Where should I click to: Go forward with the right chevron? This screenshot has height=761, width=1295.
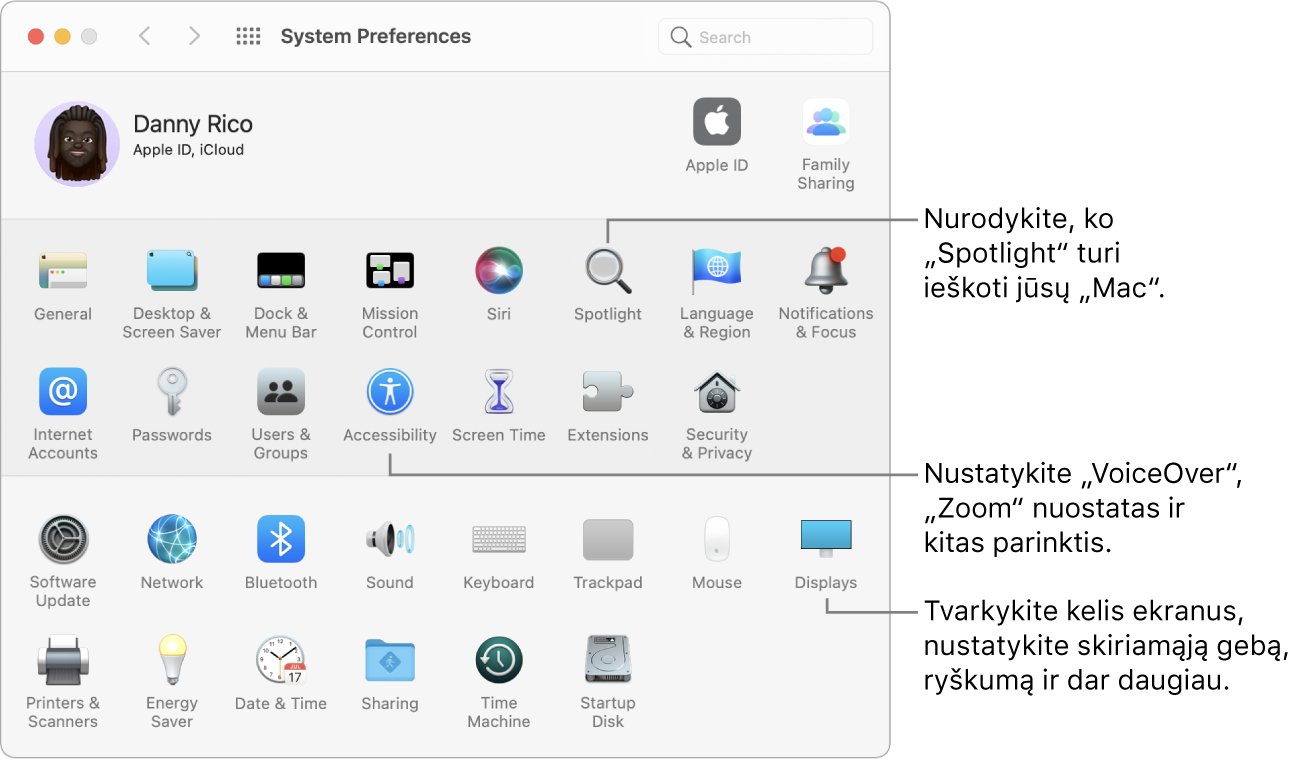click(x=195, y=37)
